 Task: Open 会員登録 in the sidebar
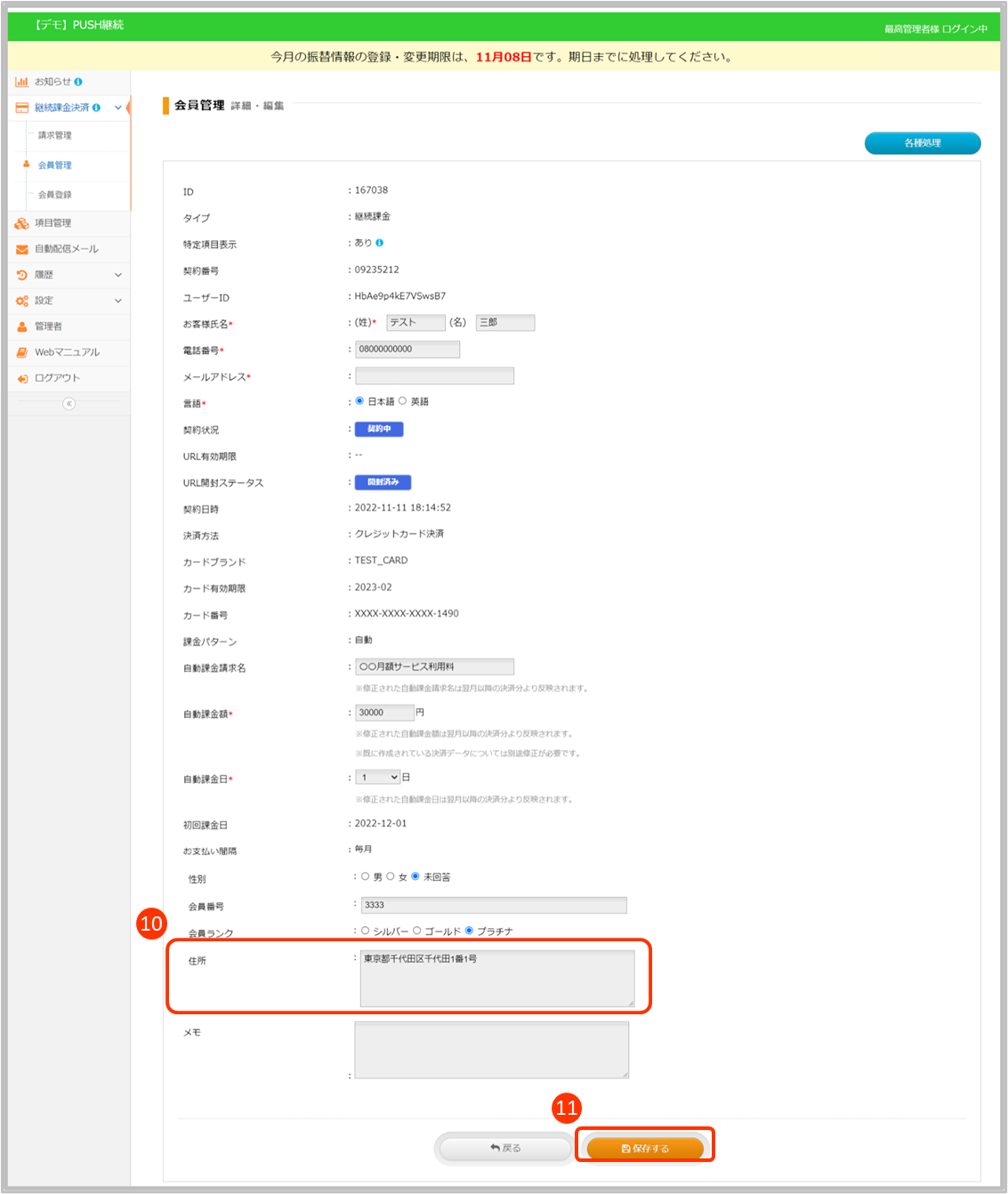pyautogui.click(x=55, y=195)
